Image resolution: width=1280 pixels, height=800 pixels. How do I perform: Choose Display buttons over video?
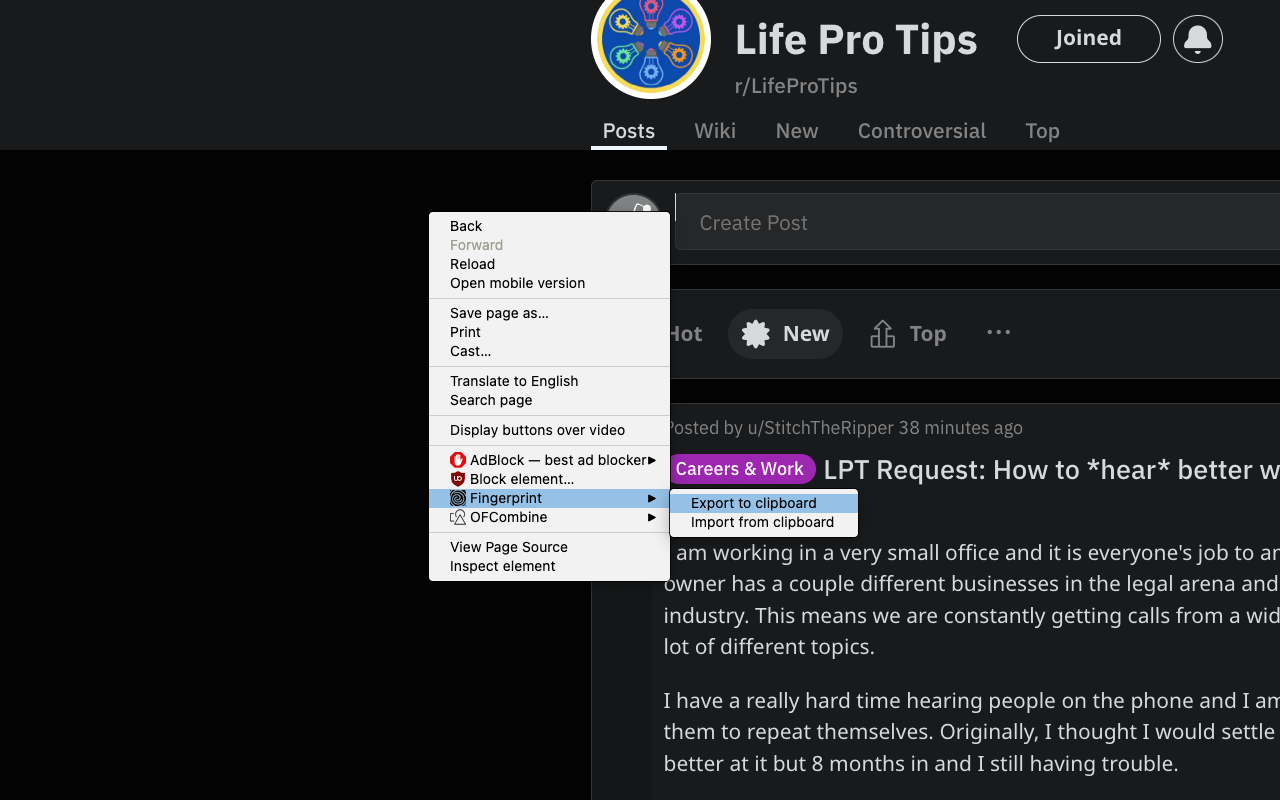(549, 430)
